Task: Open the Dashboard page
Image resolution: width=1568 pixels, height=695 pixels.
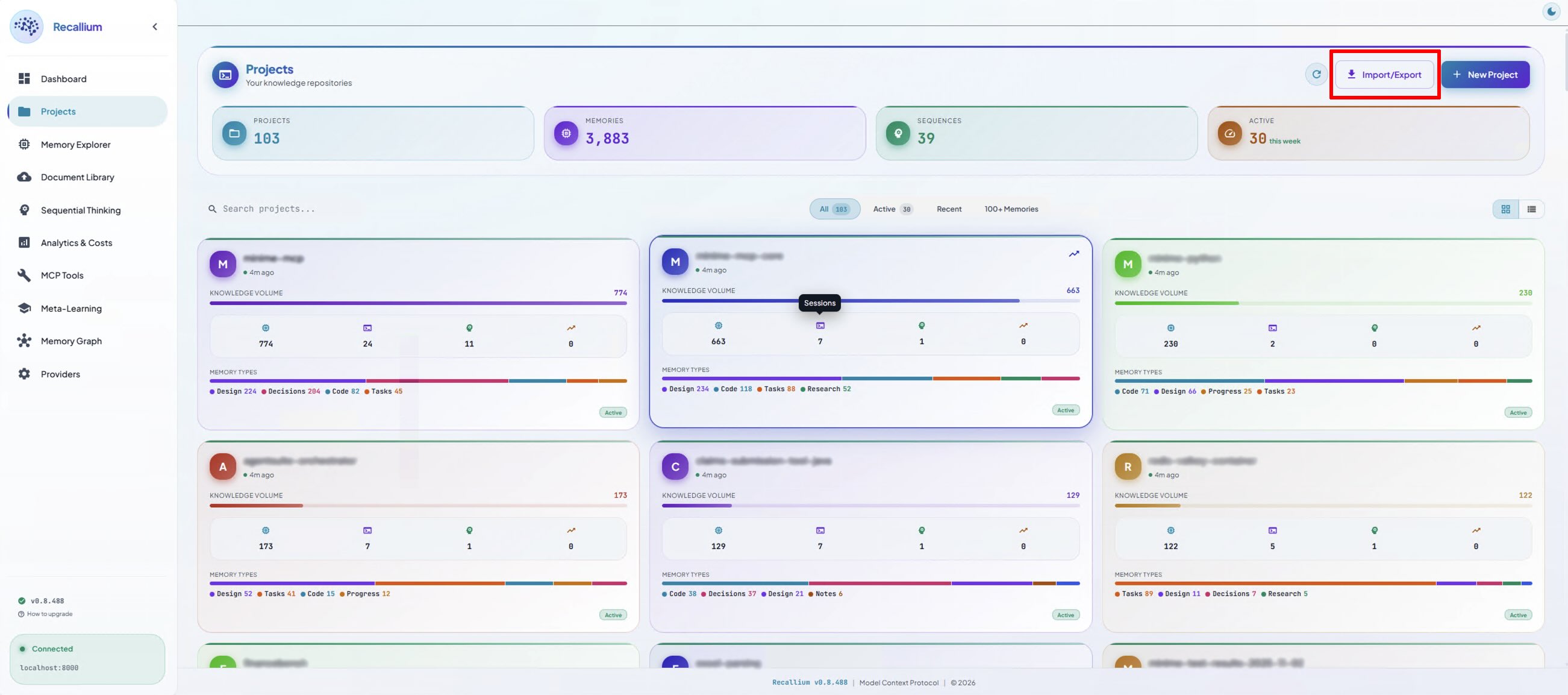Action: 87,78
